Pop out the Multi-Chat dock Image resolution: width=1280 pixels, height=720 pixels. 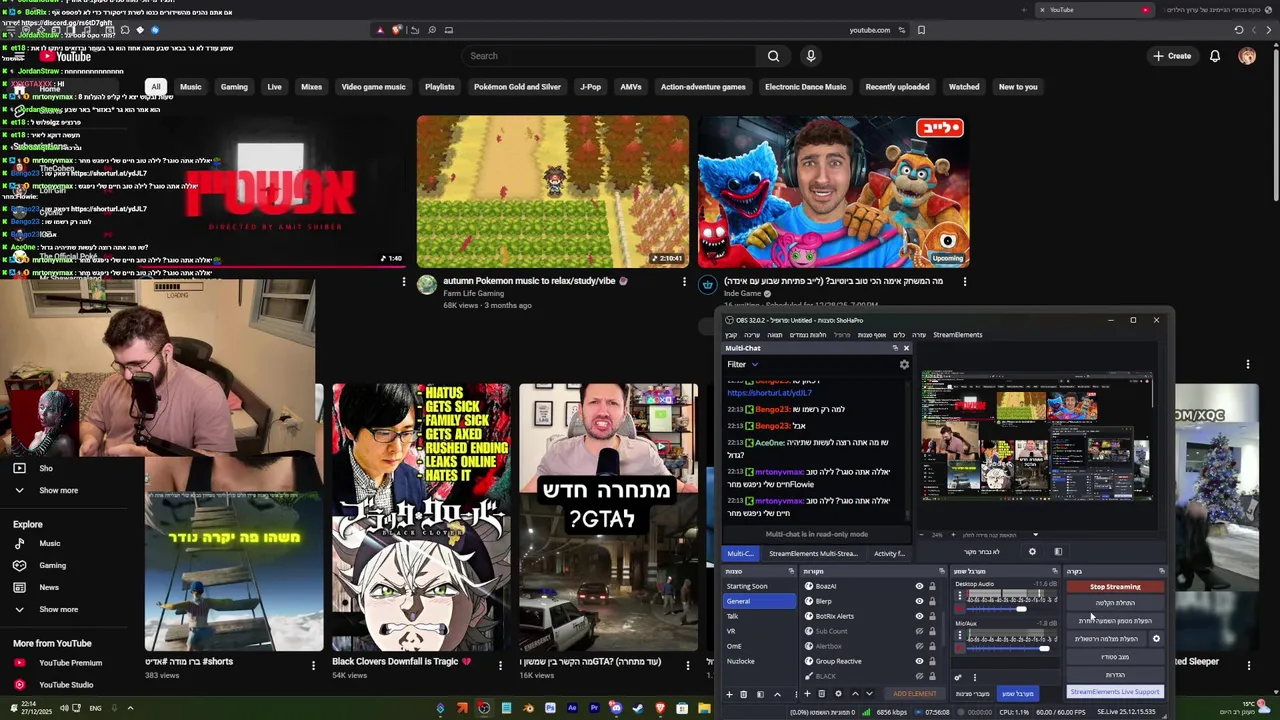coord(895,348)
